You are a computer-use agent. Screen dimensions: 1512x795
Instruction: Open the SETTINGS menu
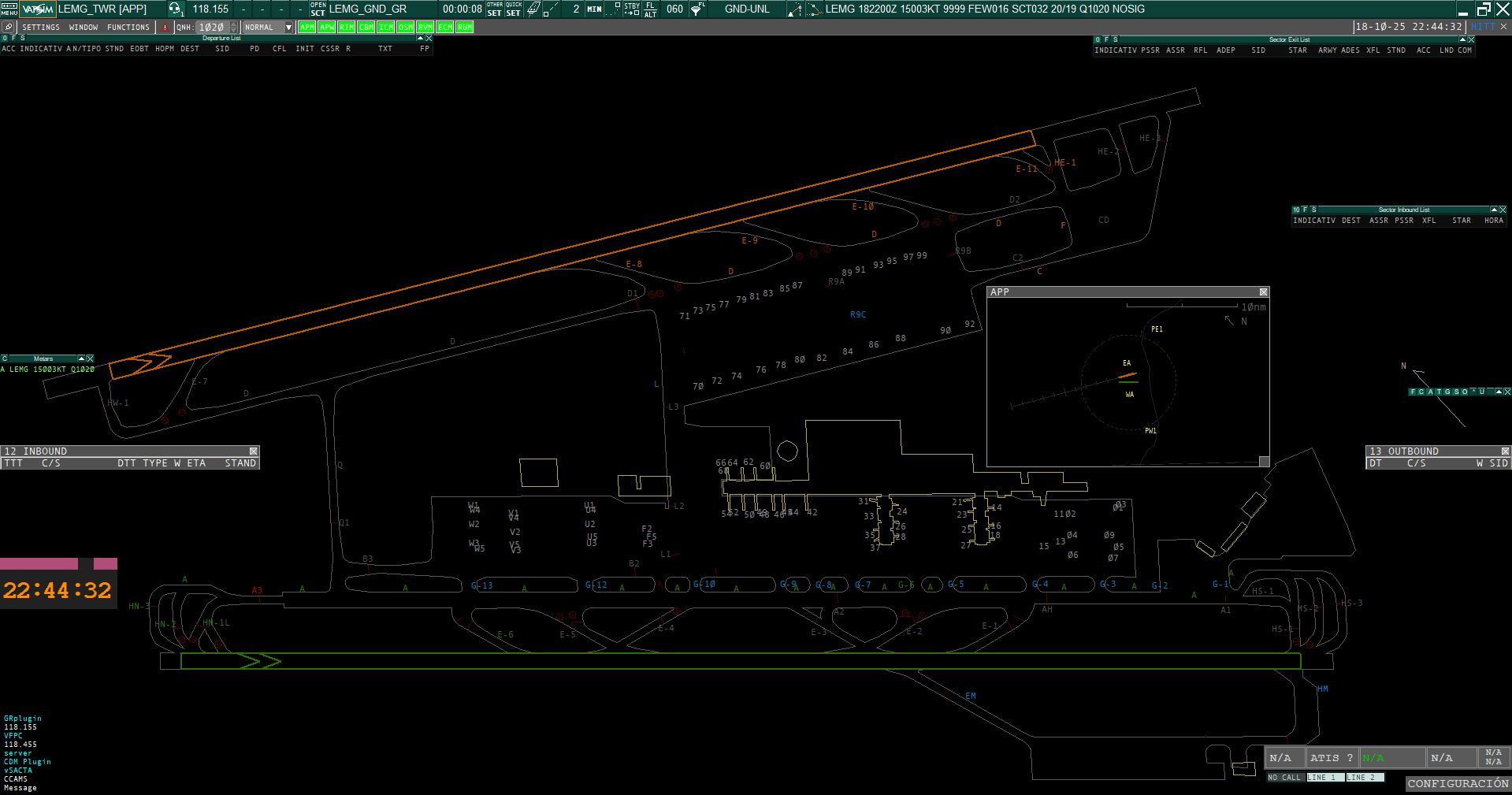tap(40, 28)
